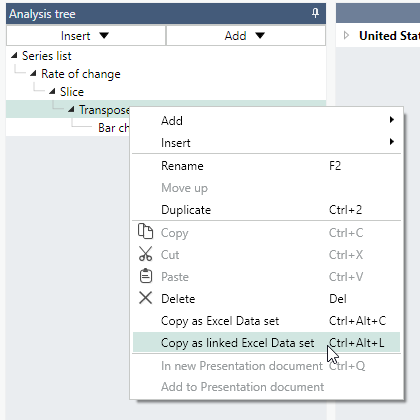
Task: Pin the Analysis tree panel
Action: [315, 13]
